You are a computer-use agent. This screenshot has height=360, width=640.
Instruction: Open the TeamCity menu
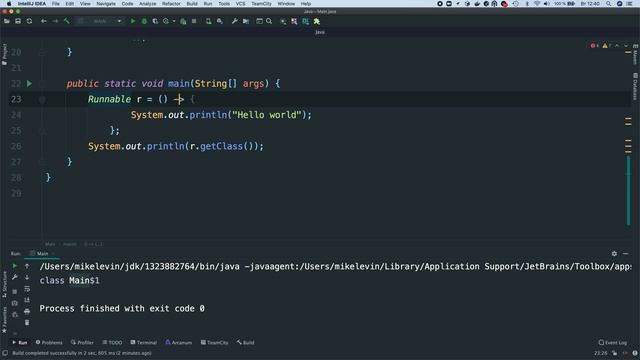click(x=261, y=4)
